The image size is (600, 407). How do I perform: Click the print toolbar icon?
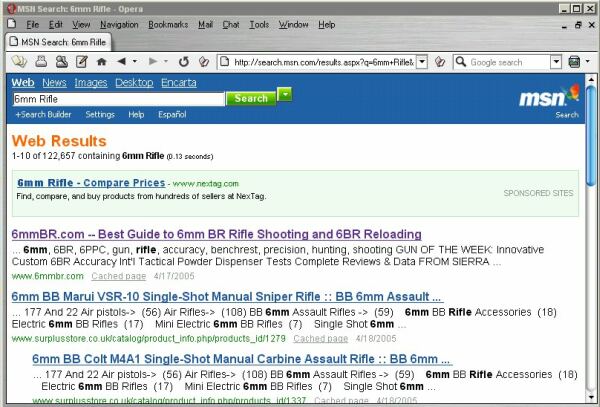tap(41, 61)
